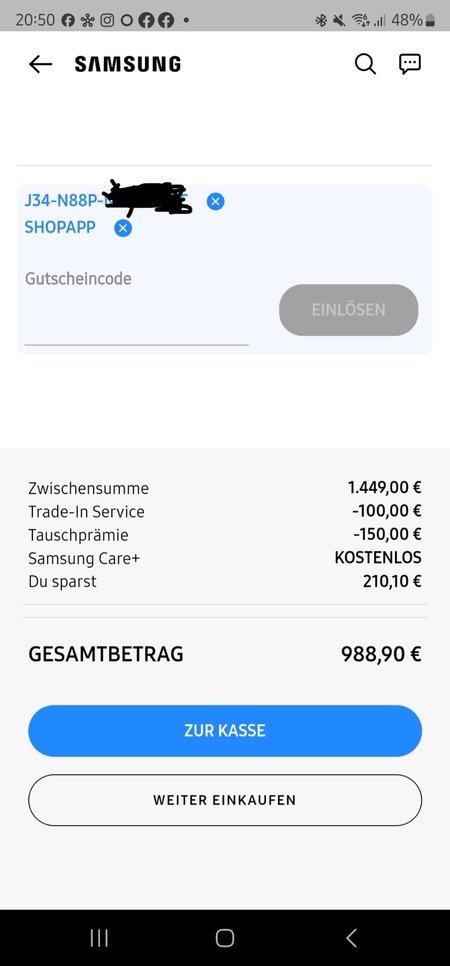Tap the battery indicator in status bar
This screenshot has width=450, height=966.
pyautogui.click(x=430, y=20)
